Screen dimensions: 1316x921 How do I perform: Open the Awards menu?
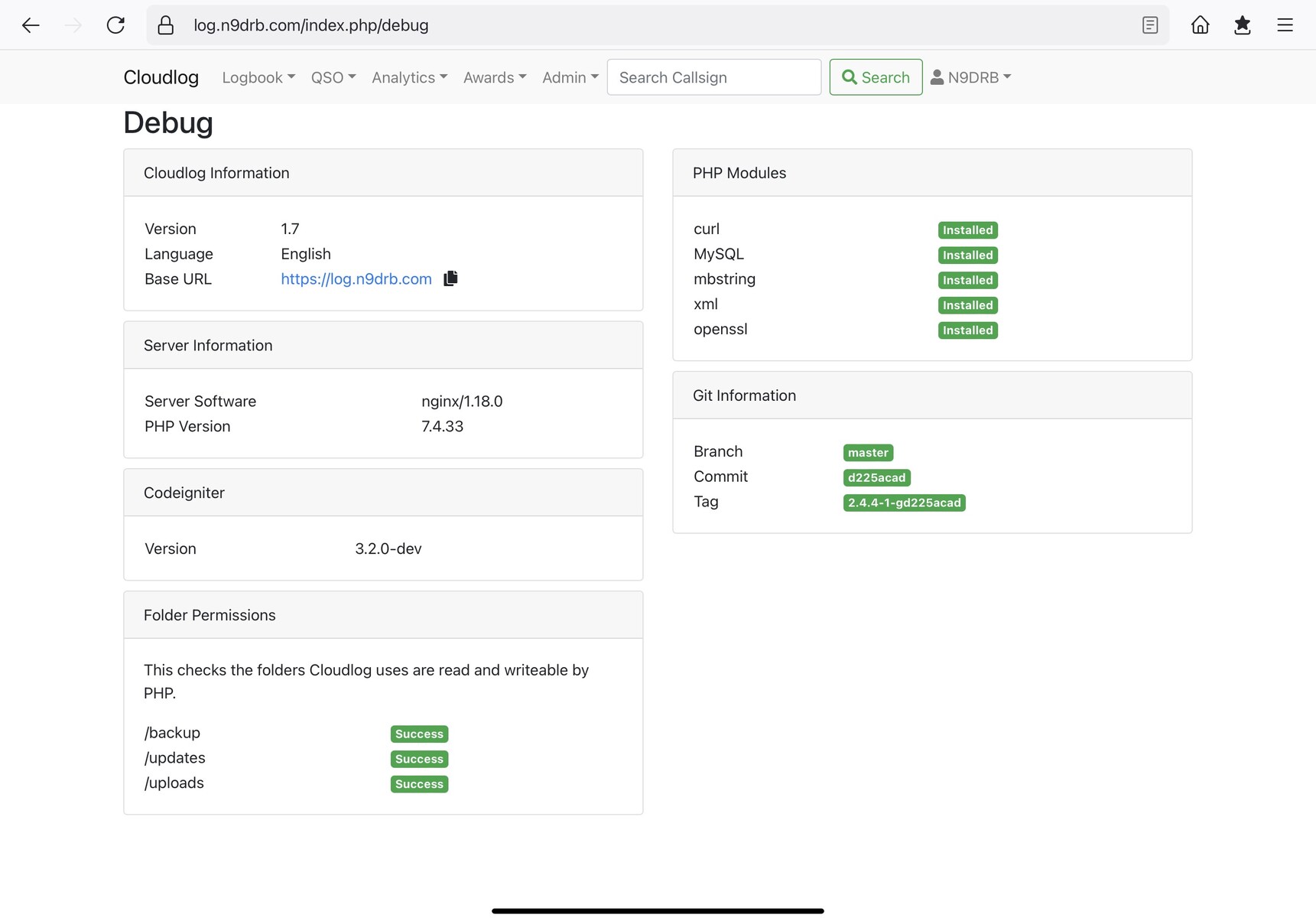click(x=494, y=77)
